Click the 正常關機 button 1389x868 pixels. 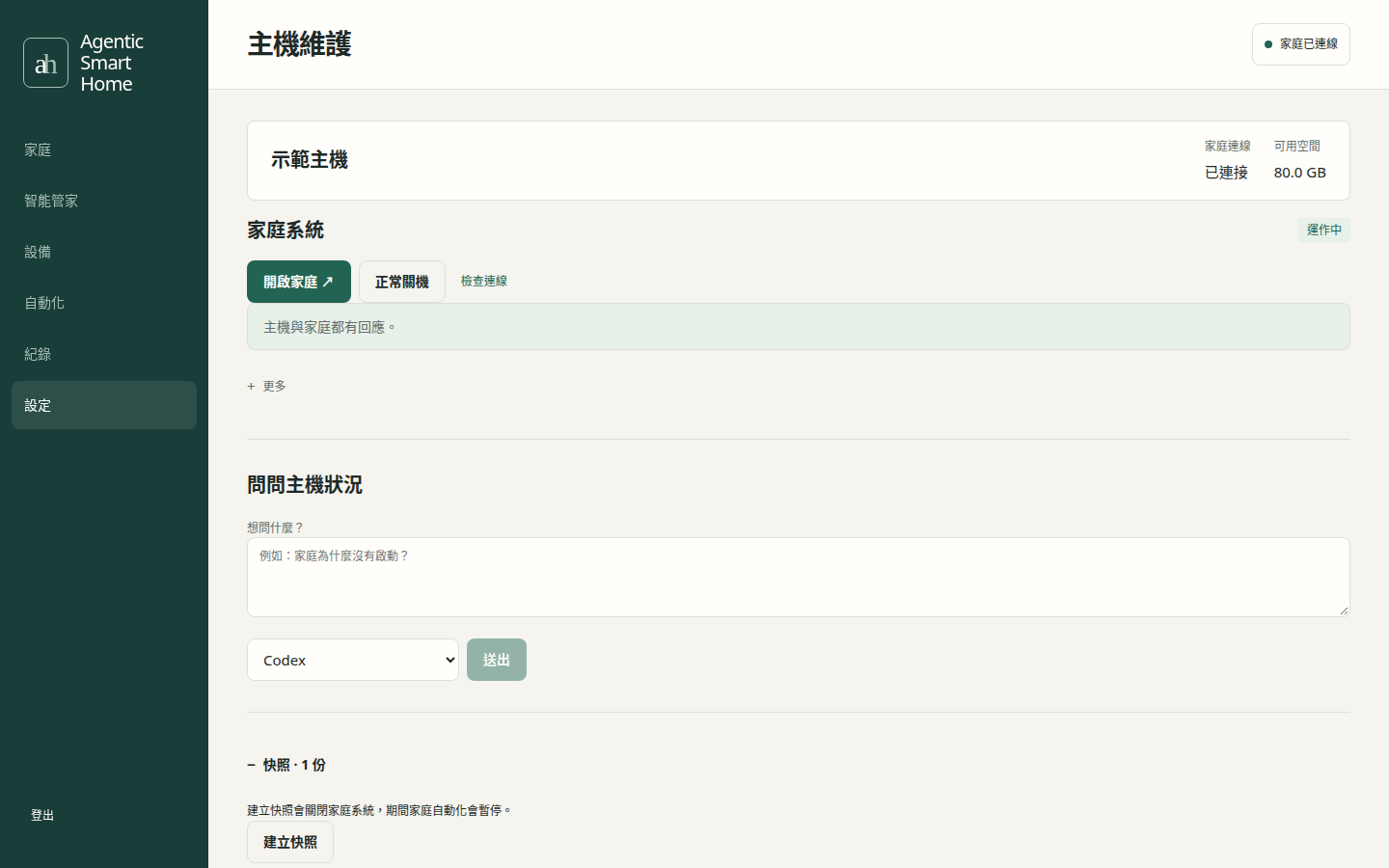point(402,282)
